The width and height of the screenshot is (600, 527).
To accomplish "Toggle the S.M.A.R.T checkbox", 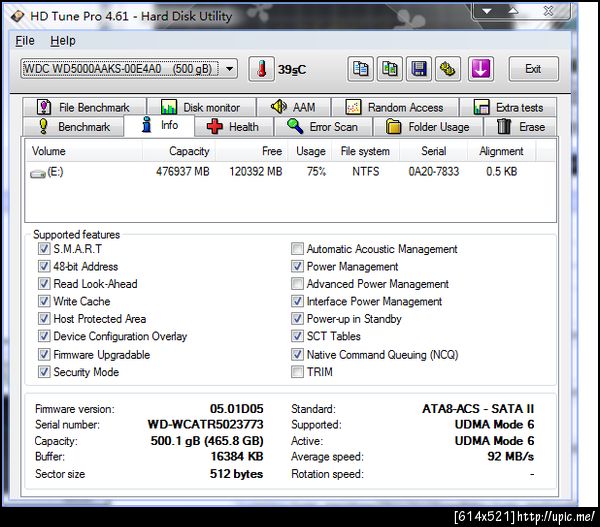I will 44,249.
